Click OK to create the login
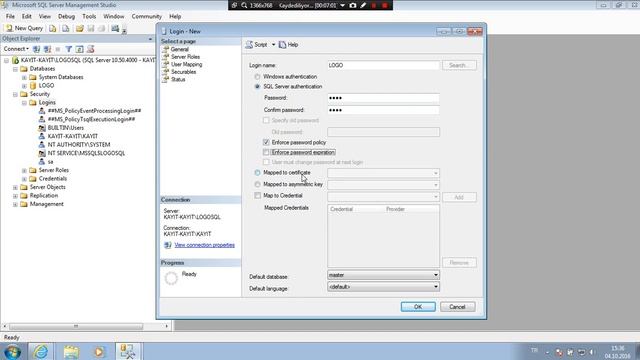The width and height of the screenshot is (640, 360). [418, 307]
